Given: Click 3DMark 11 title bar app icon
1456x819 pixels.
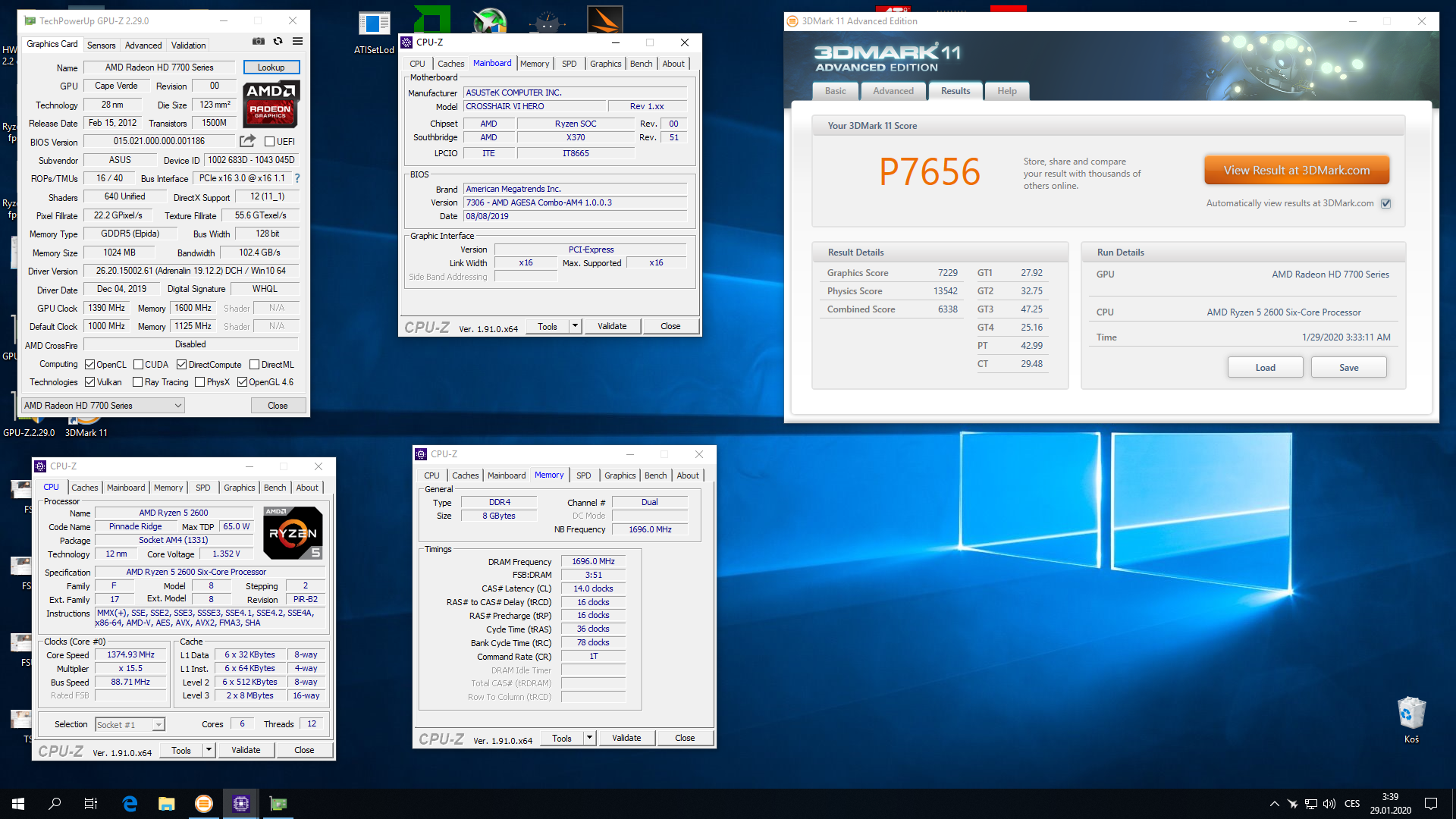Looking at the screenshot, I should tap(792, 21).
